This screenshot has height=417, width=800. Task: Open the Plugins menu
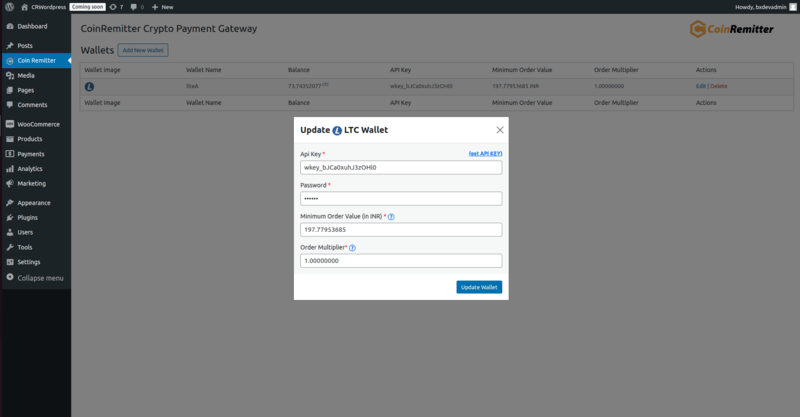pos(28,217)
